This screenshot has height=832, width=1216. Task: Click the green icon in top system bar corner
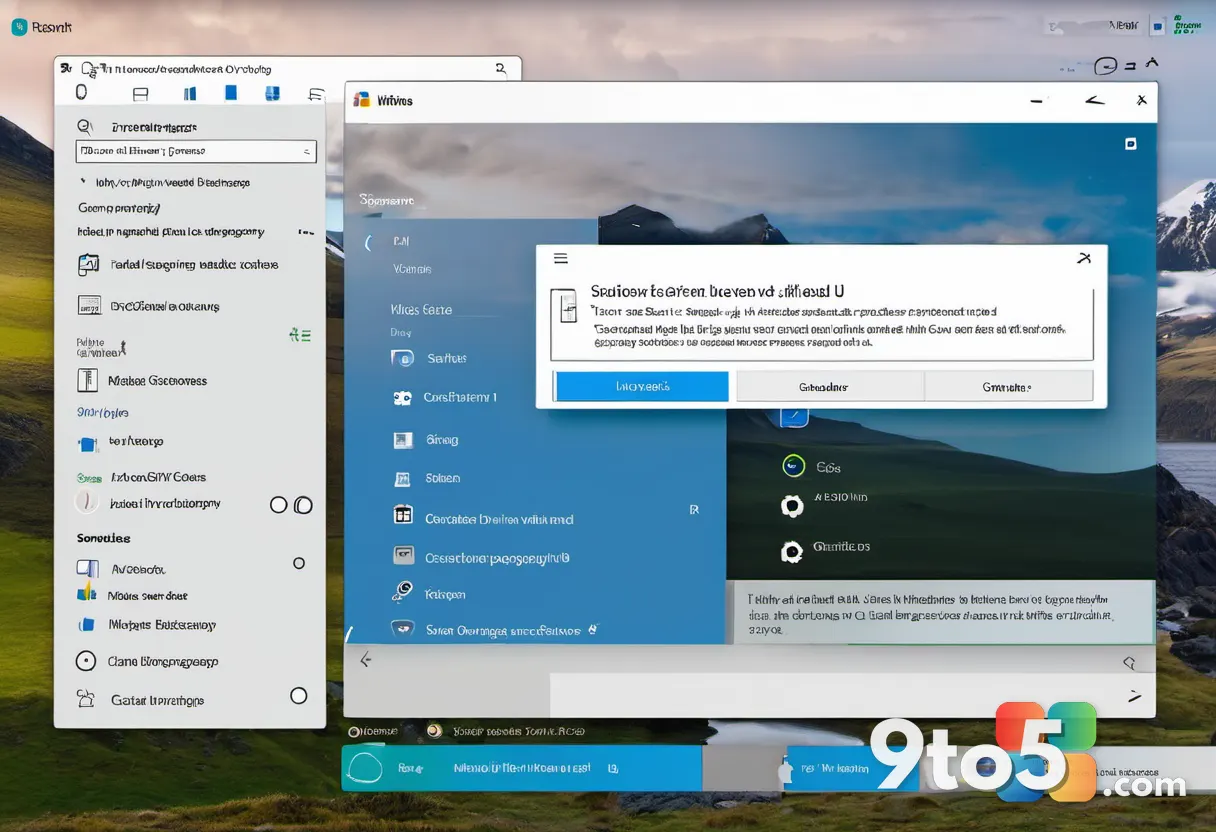(x=1187, y=24)
